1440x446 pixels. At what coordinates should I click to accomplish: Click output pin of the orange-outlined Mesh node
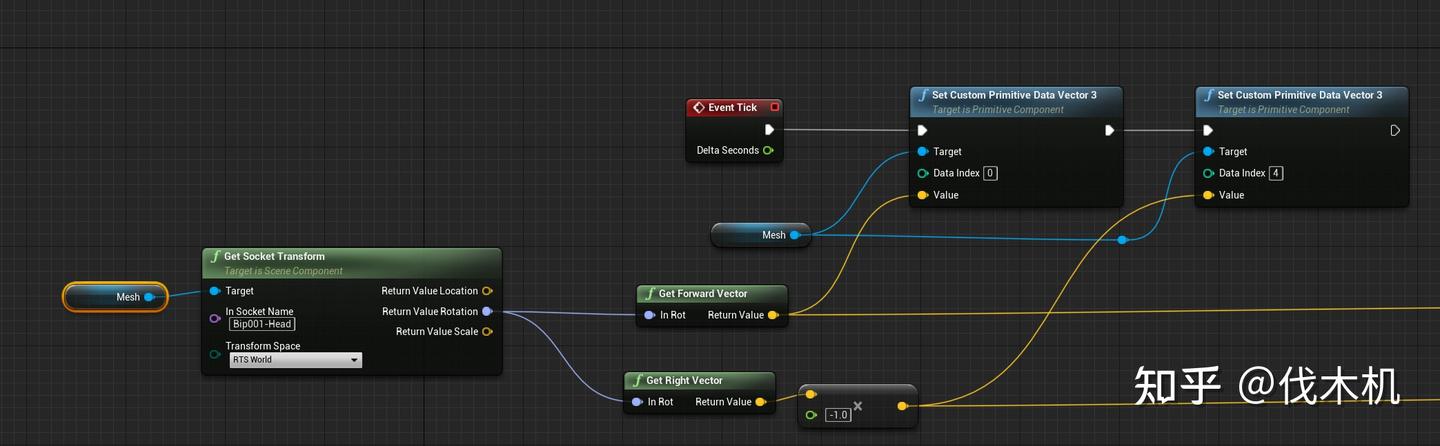[149, 297]
